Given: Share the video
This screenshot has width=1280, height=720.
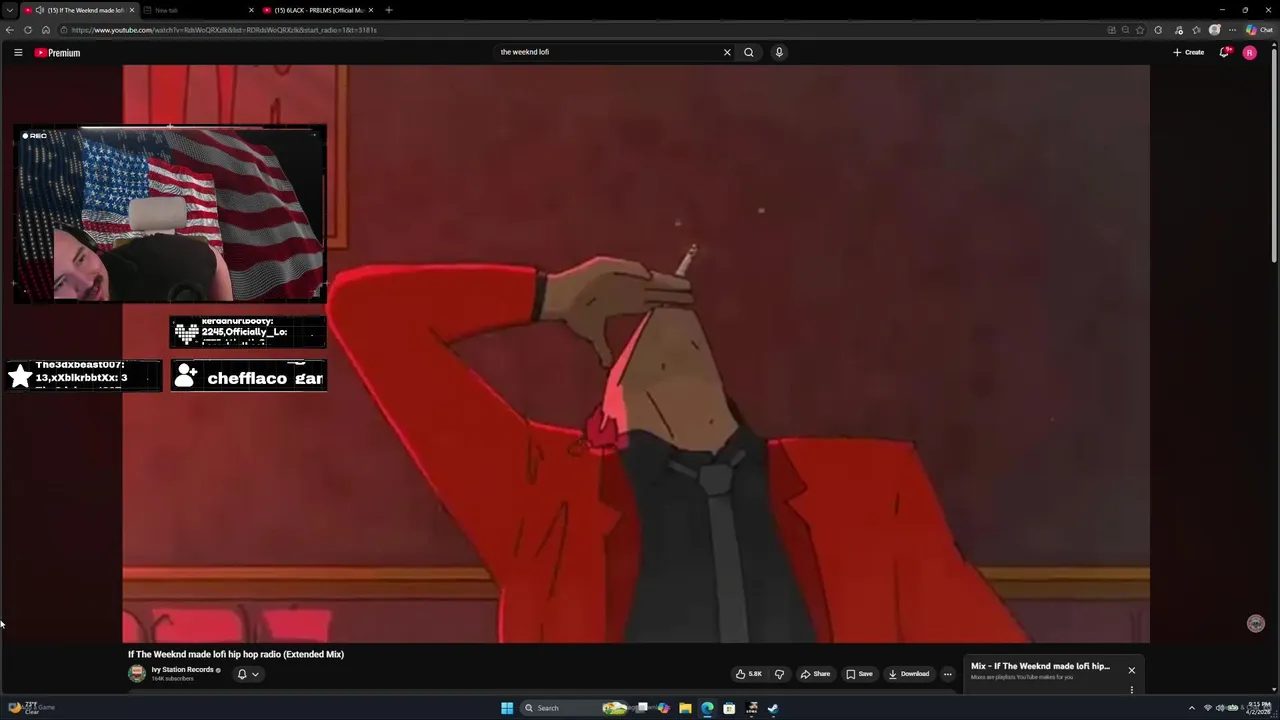Looking at the screenshot, I should [815, 674].
